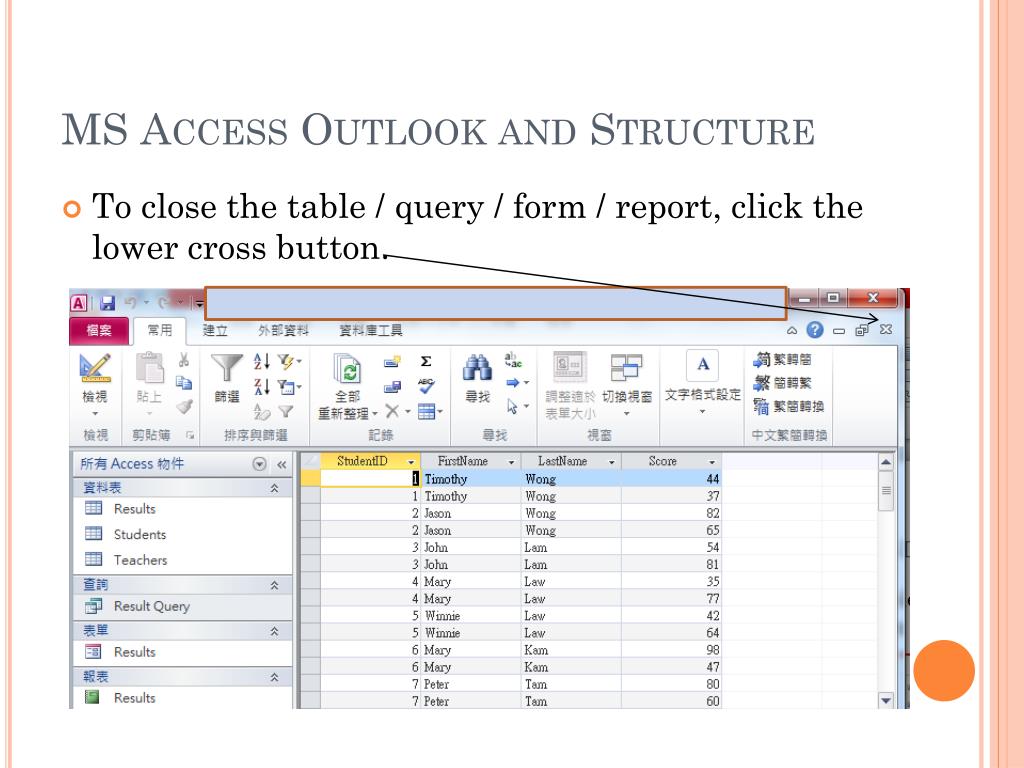Collapse the 查詢 (Queries) group
Screen dimensions: 1024x768
click(x=274, y=585)
